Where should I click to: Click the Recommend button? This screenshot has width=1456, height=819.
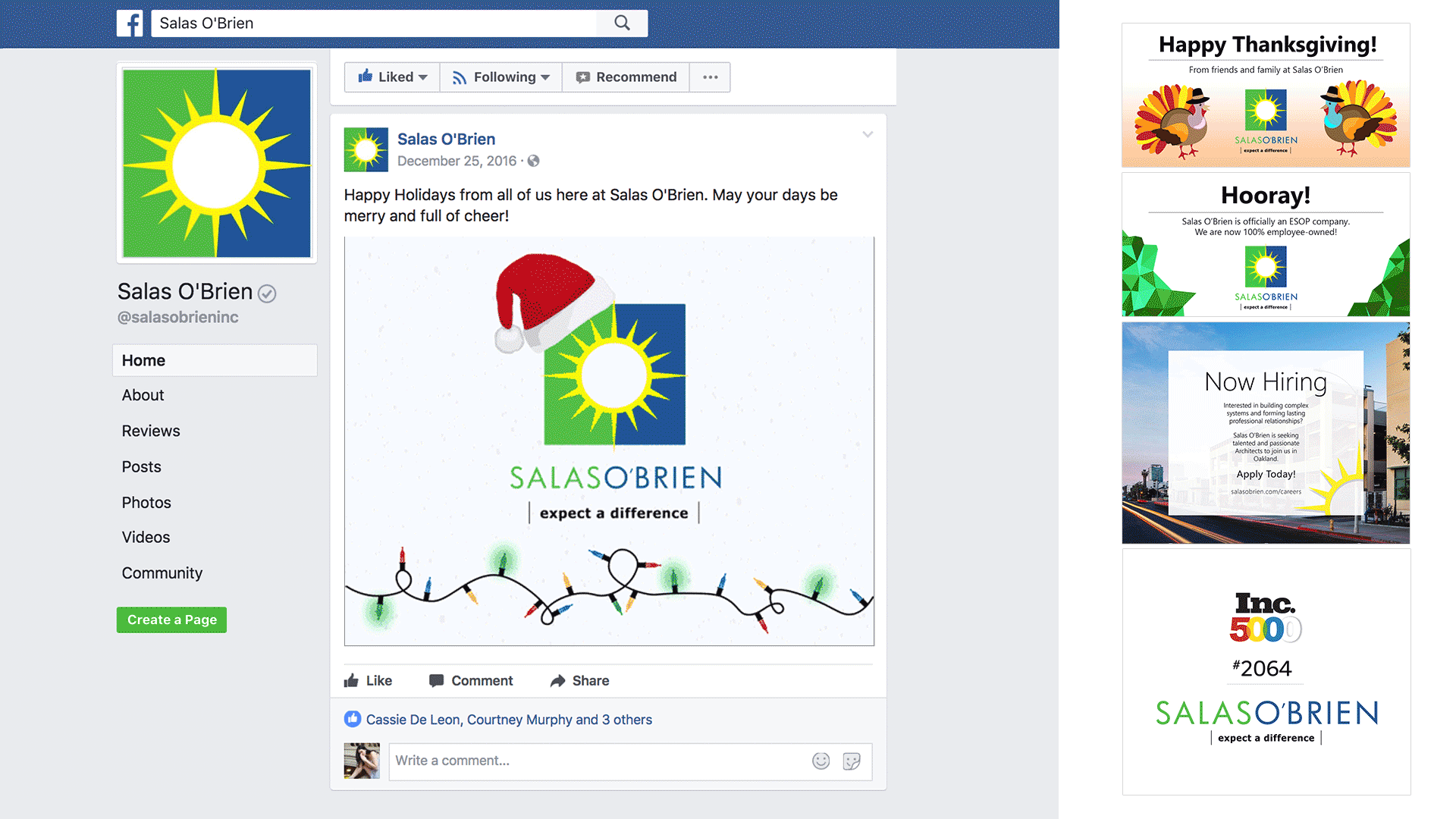[626, 77]
